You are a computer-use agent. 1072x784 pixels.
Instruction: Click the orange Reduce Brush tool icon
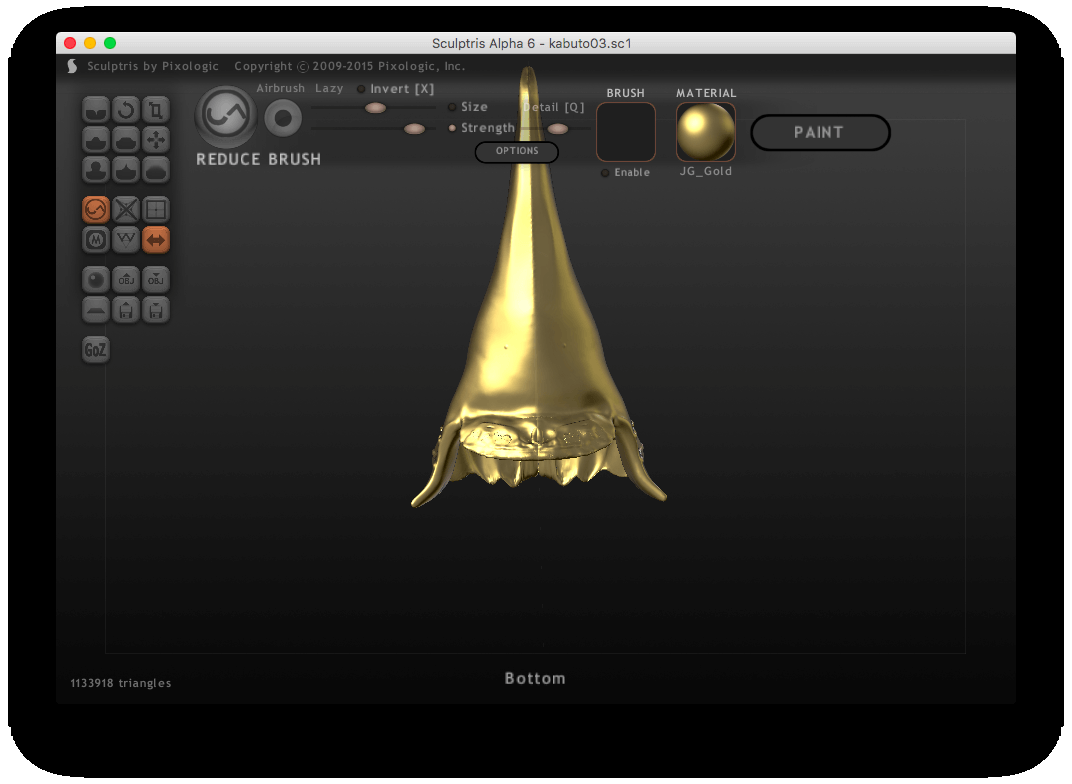pyautogui.click(x=96, y=209)
